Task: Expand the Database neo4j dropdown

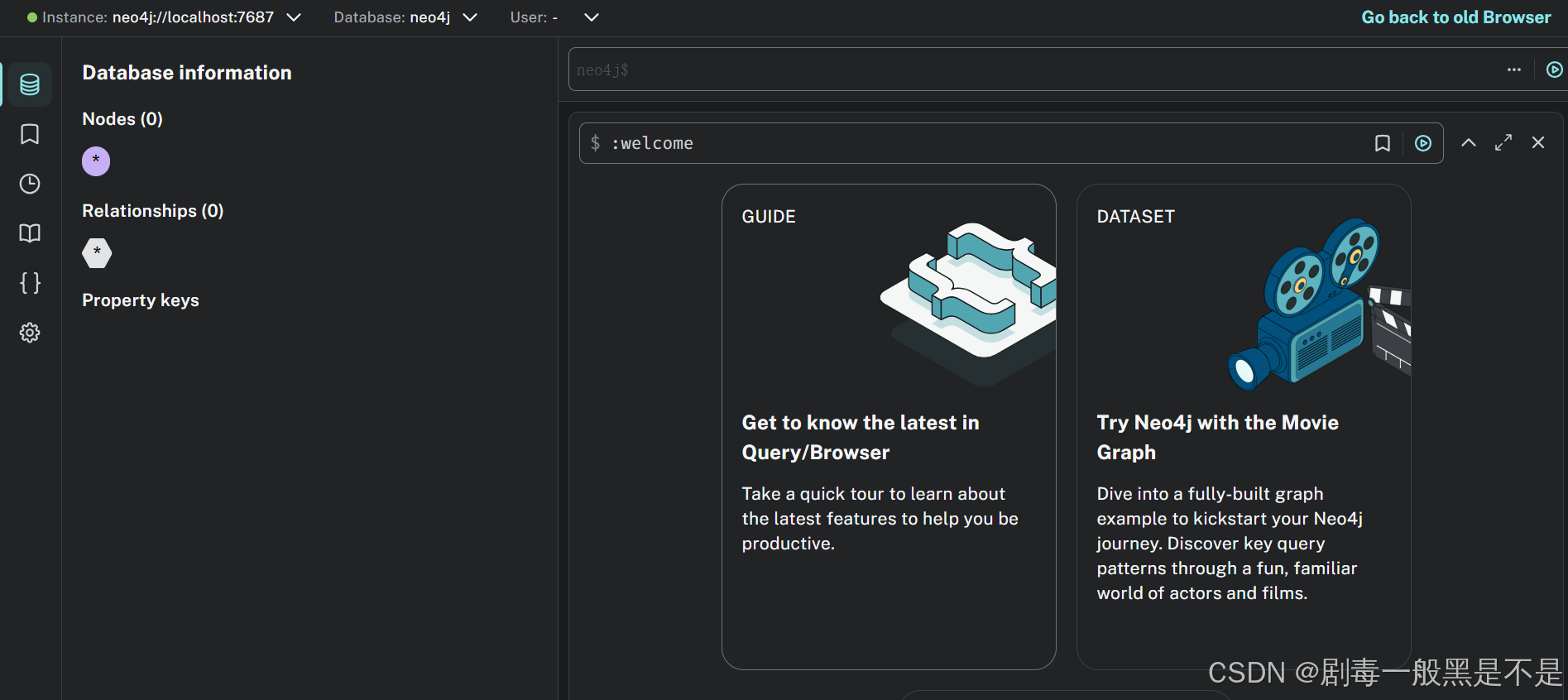Action: pos(470,17)
